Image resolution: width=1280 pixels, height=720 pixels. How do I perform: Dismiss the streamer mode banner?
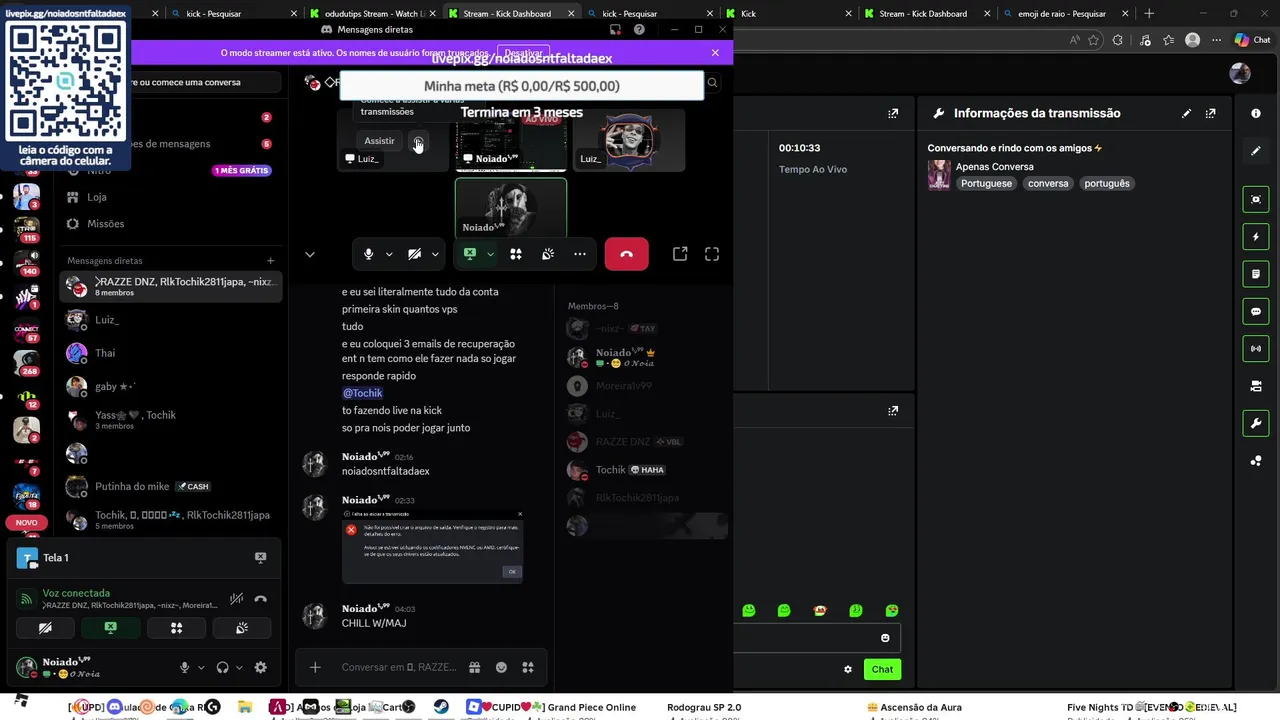pos(715,53)
